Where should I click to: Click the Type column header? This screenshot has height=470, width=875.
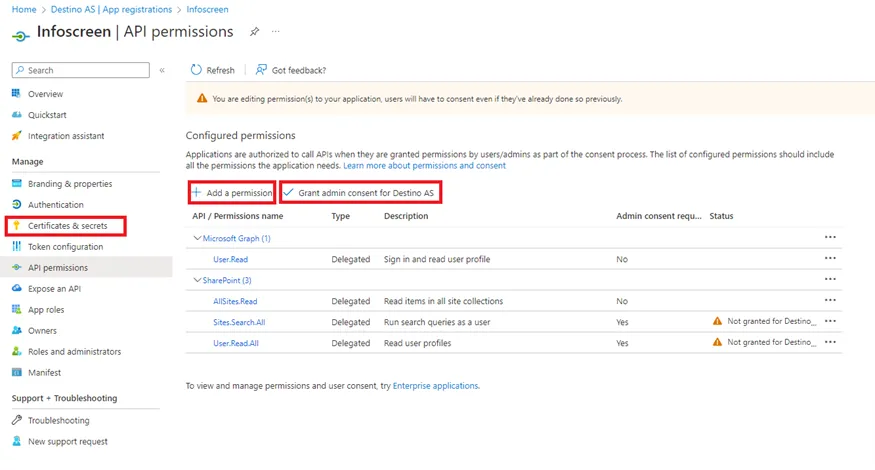[x=340, y=216]
